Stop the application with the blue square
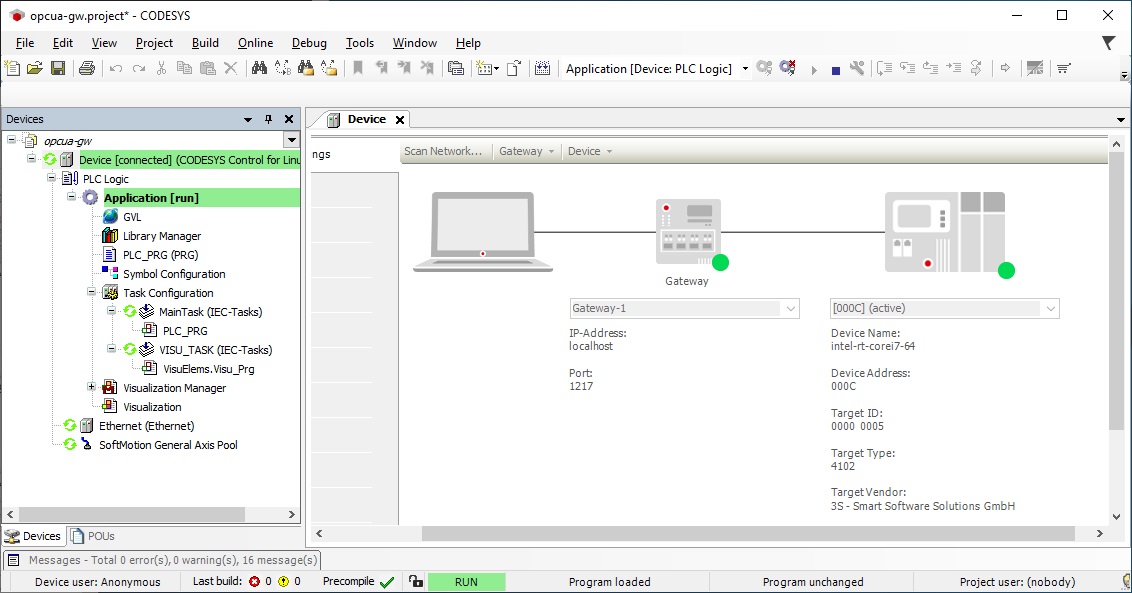Screen dimensions: 1132x593 (x=835, y=70)
